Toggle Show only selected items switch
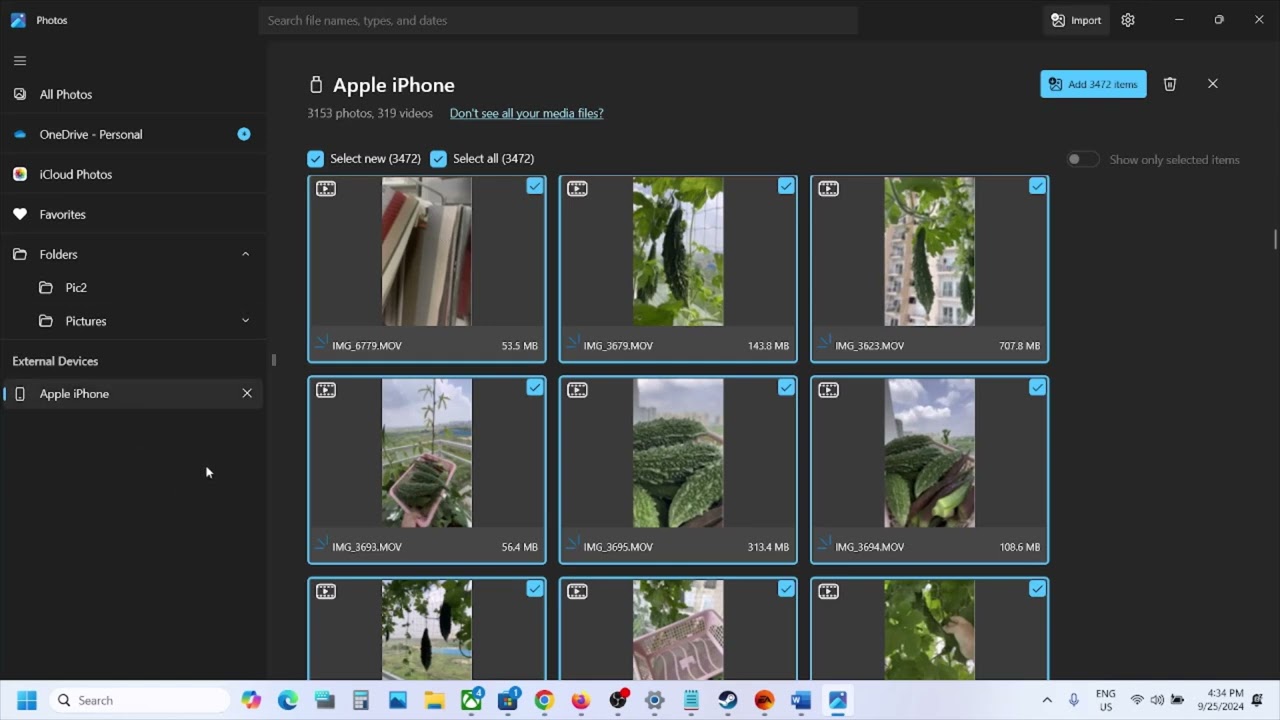 (x=1082, y=159)
